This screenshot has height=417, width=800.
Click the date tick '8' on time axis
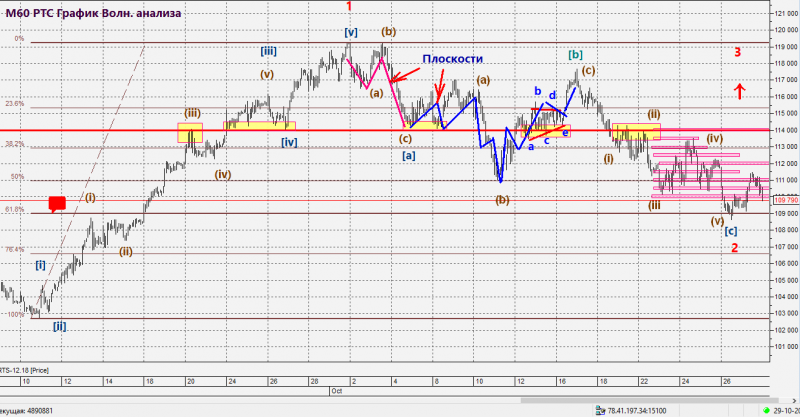436,381
